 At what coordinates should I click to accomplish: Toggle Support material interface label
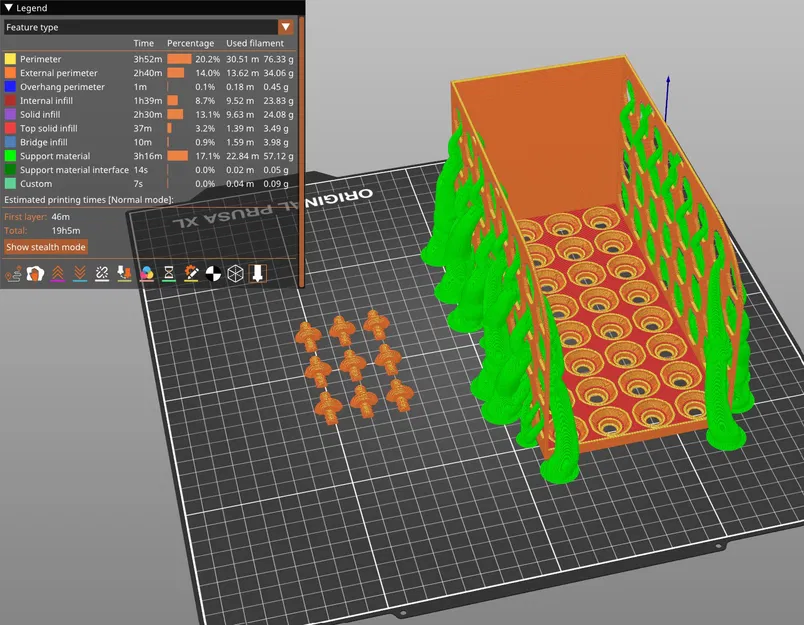[x=74, y=170]
